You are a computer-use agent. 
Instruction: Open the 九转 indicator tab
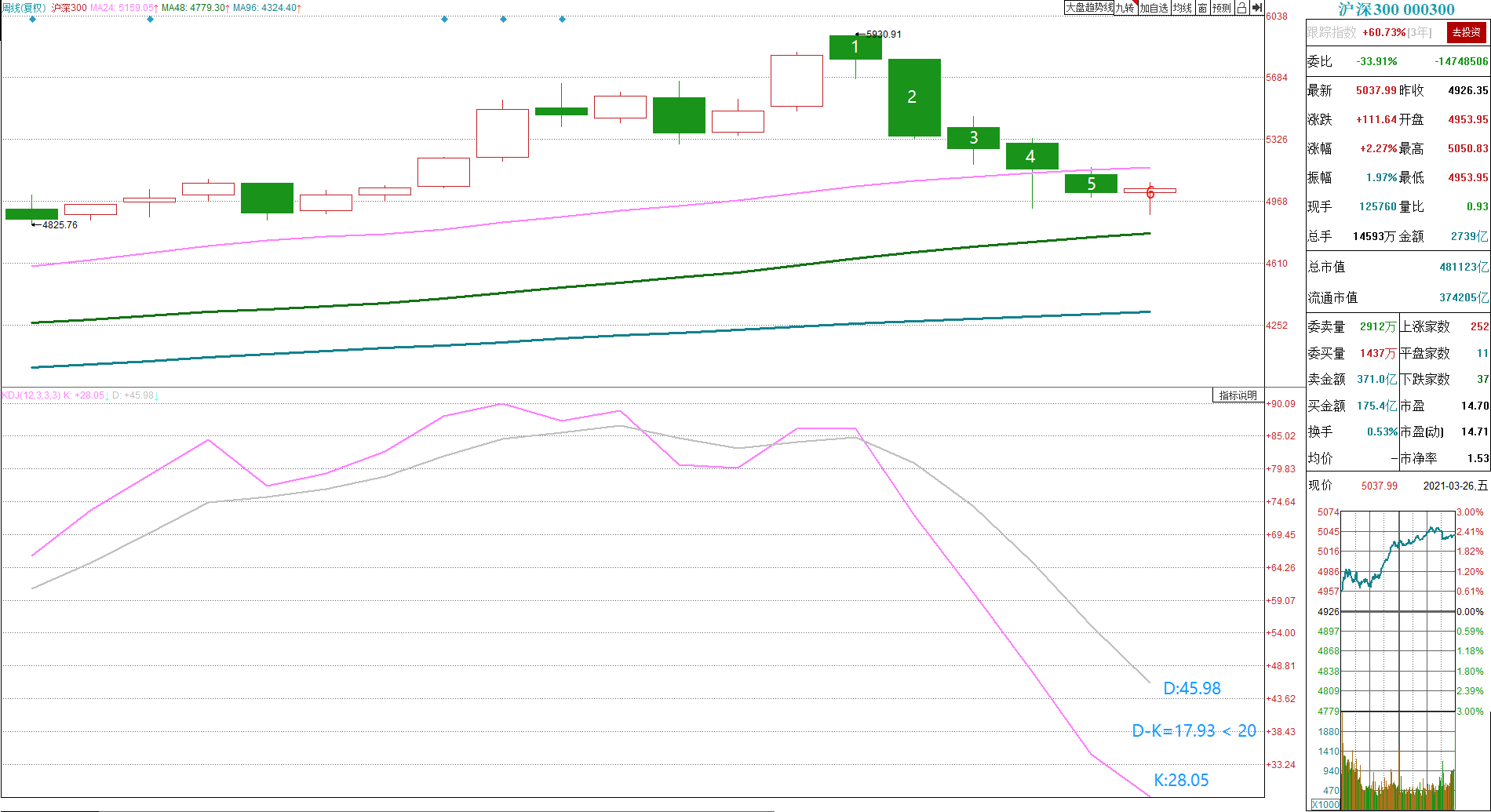pyautogui.click(x=1125, y=8)
